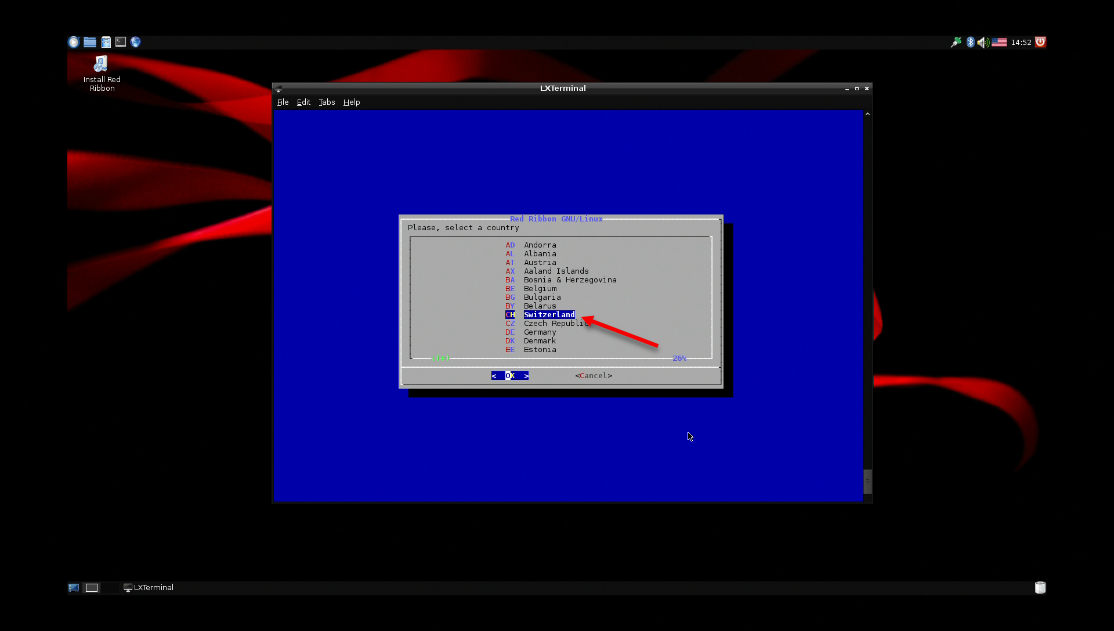Image resolution: width=1114 pixels, height=631 pixels.
Task: Click the volume speaker tray icon
Action: click(x=983, y=42)
